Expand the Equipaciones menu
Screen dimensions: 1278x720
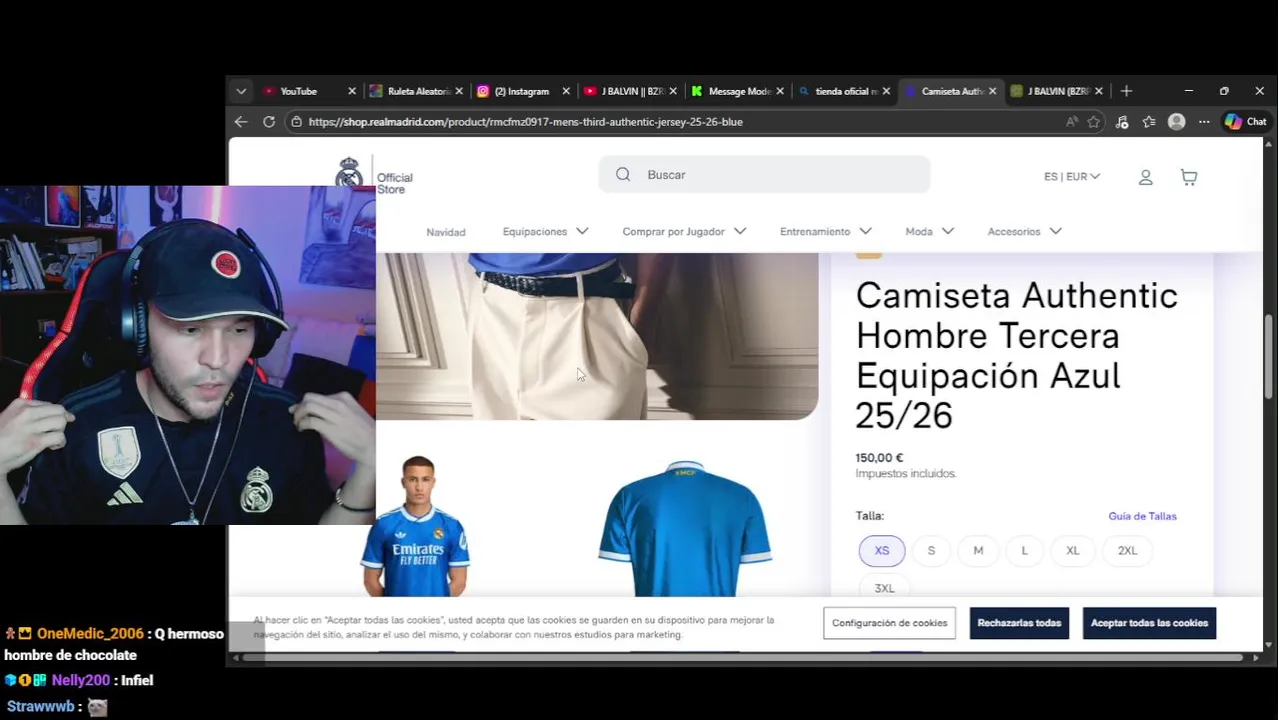click(545, 231)
